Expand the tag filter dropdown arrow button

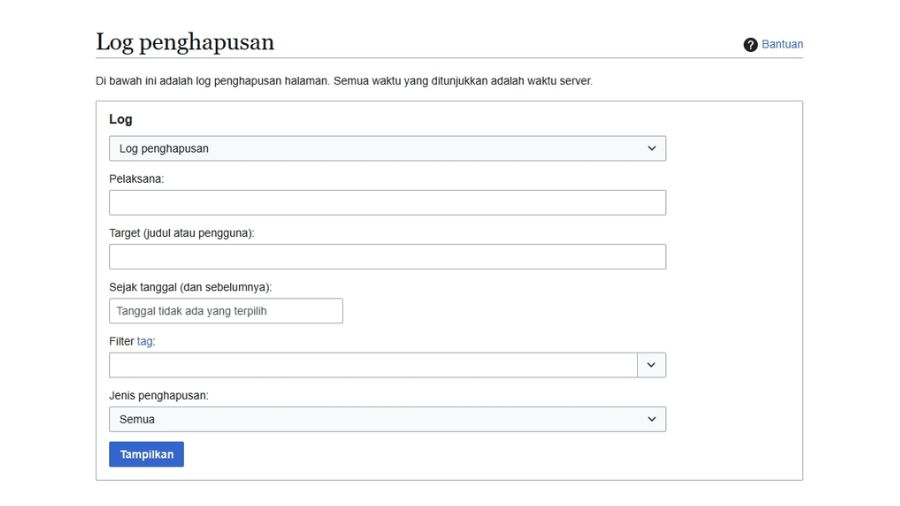click(651, 365)
